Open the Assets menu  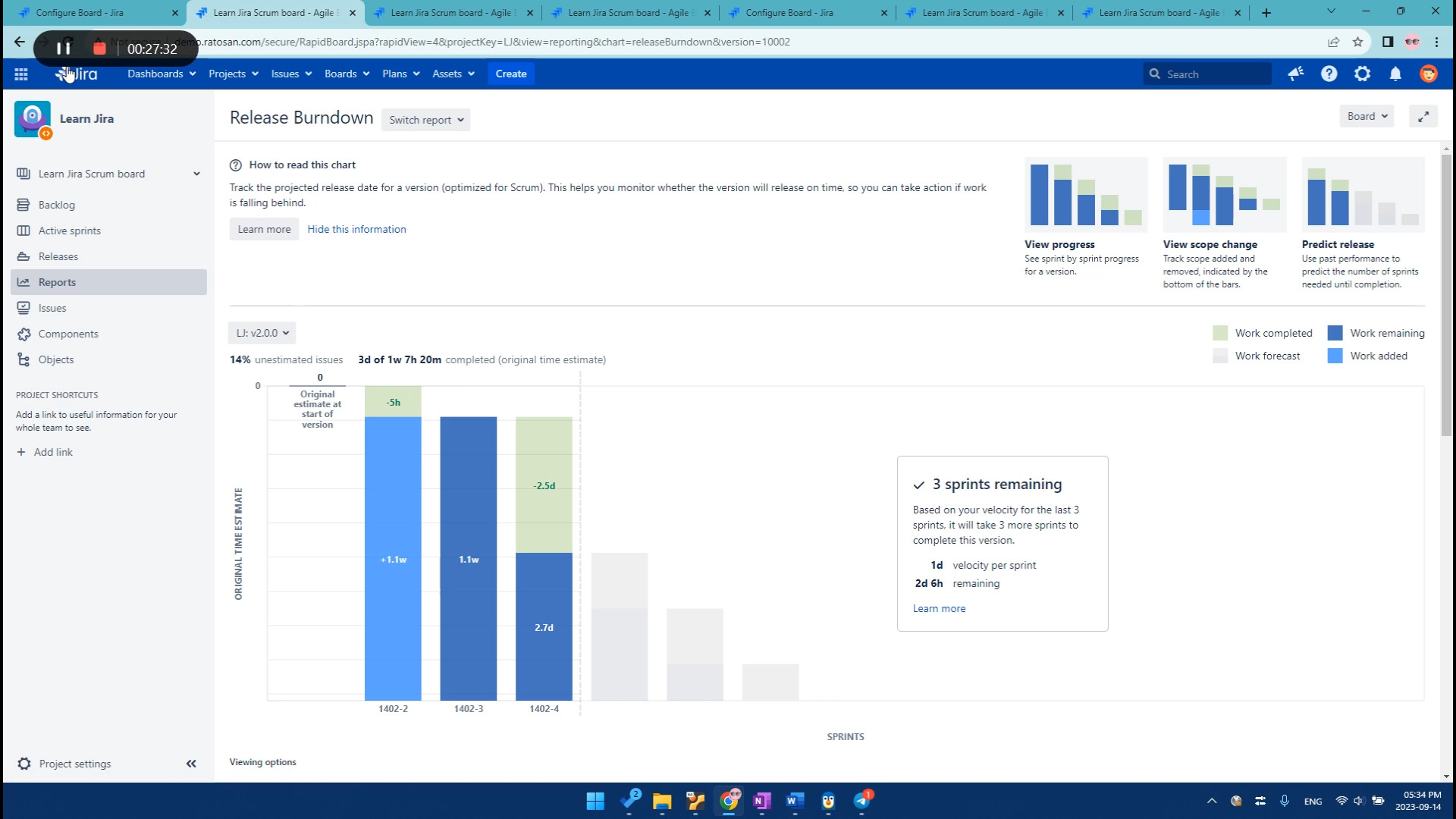click(x=453, y=74)
